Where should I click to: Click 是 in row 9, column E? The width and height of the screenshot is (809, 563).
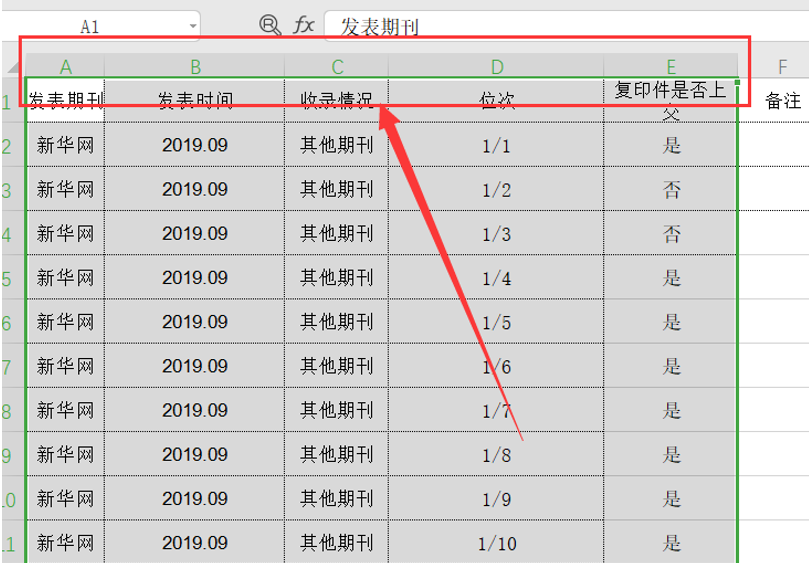(x=671, y=454)
